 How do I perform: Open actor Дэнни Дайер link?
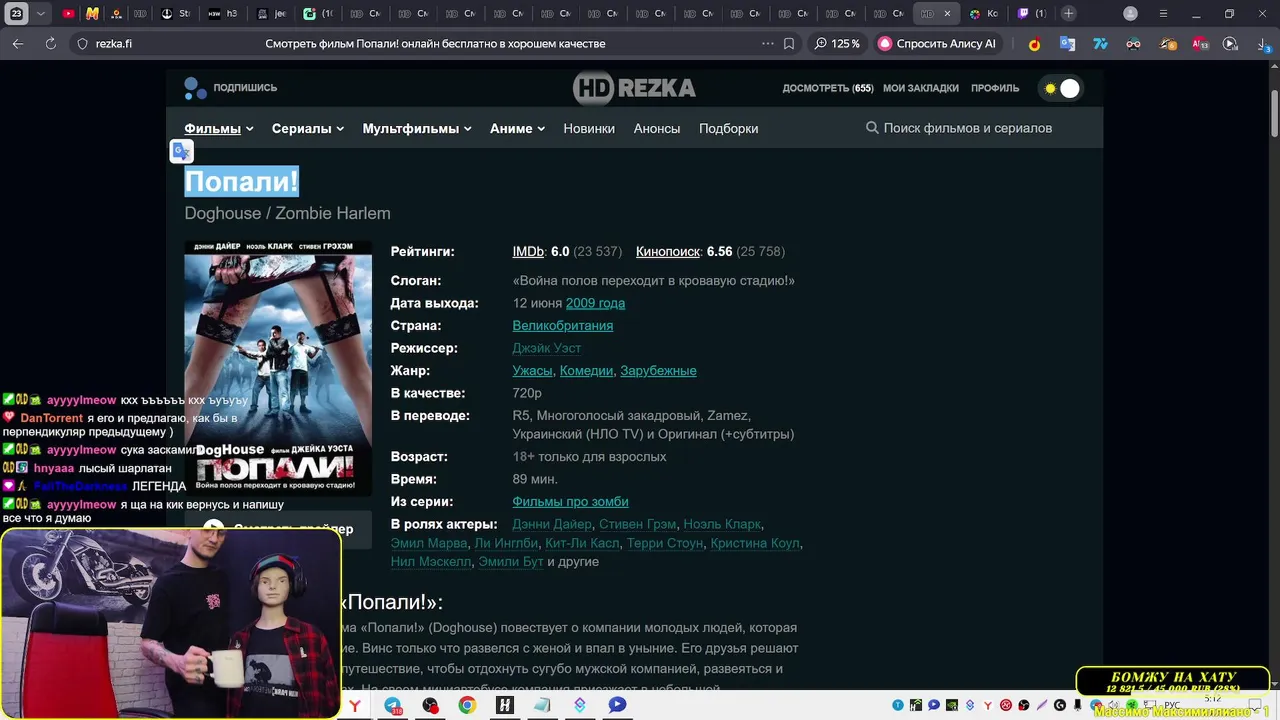[553, 524]
